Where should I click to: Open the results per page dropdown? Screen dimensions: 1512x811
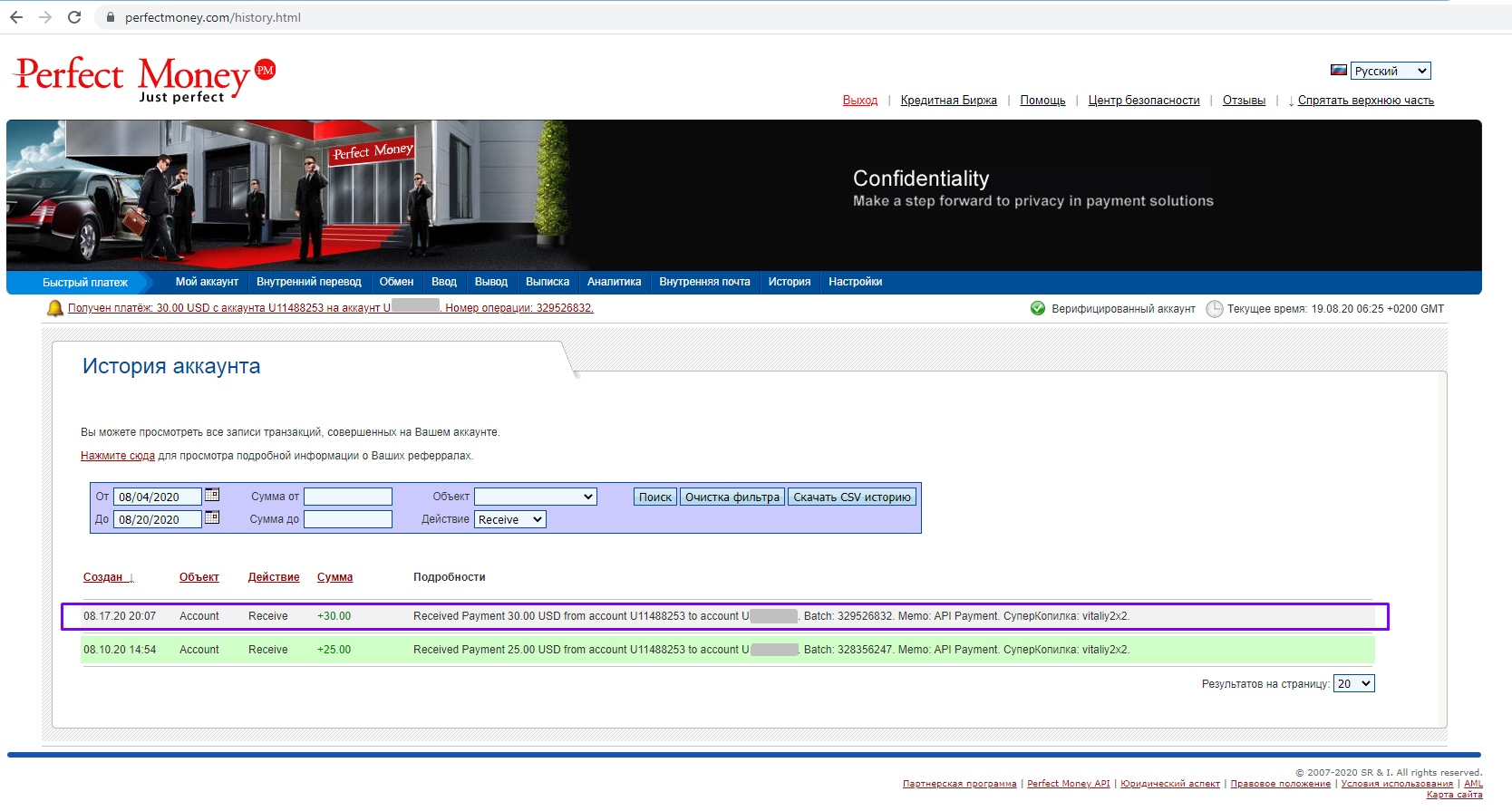(x=1354, y=683)
